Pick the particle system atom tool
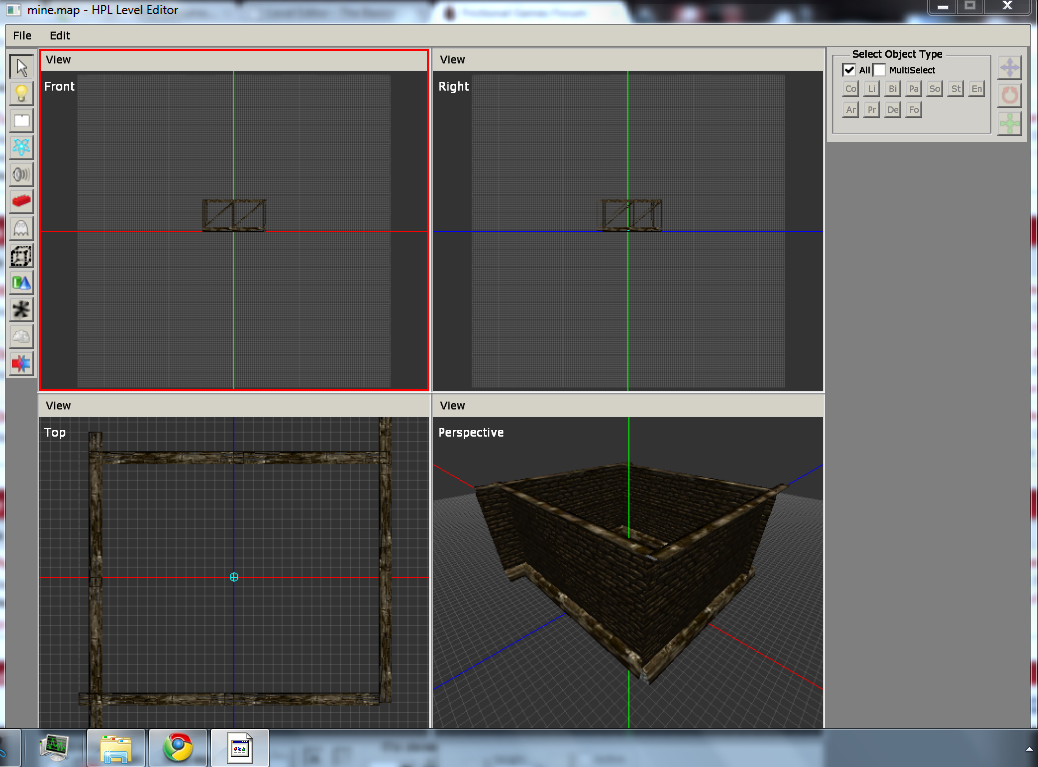 [x=21, y=148]
